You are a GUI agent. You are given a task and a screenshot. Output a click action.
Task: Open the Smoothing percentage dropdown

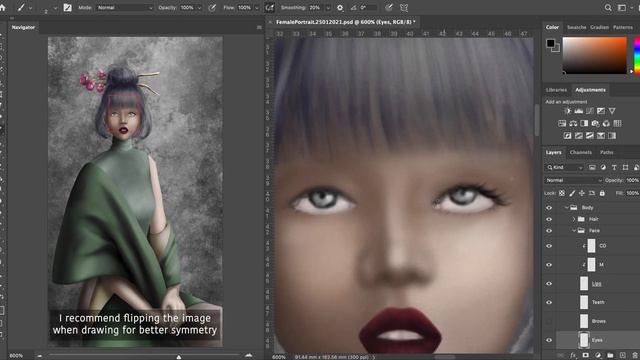[327, 8]
